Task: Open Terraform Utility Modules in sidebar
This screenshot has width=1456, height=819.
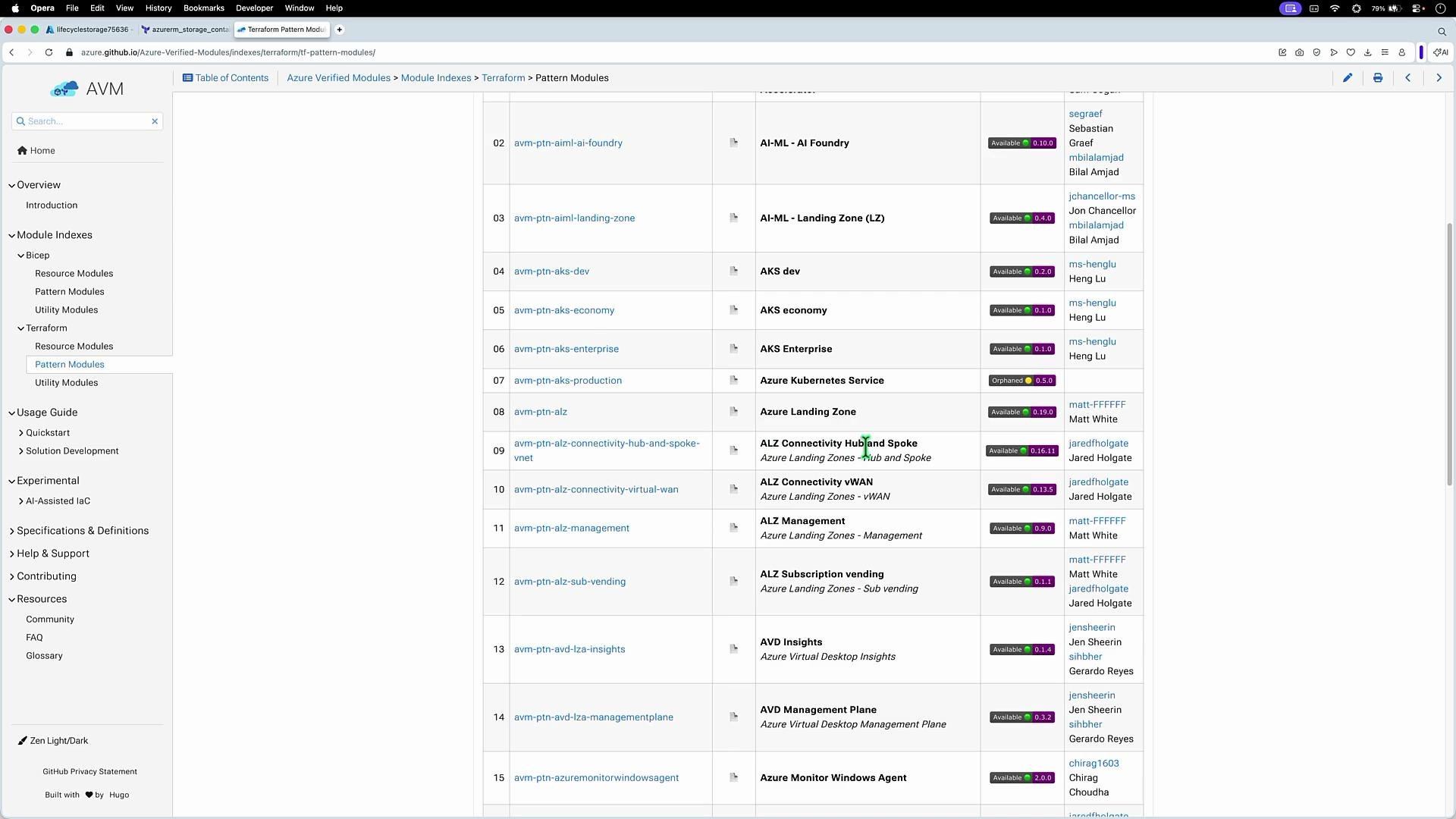Action: click(x=66, y=383)
